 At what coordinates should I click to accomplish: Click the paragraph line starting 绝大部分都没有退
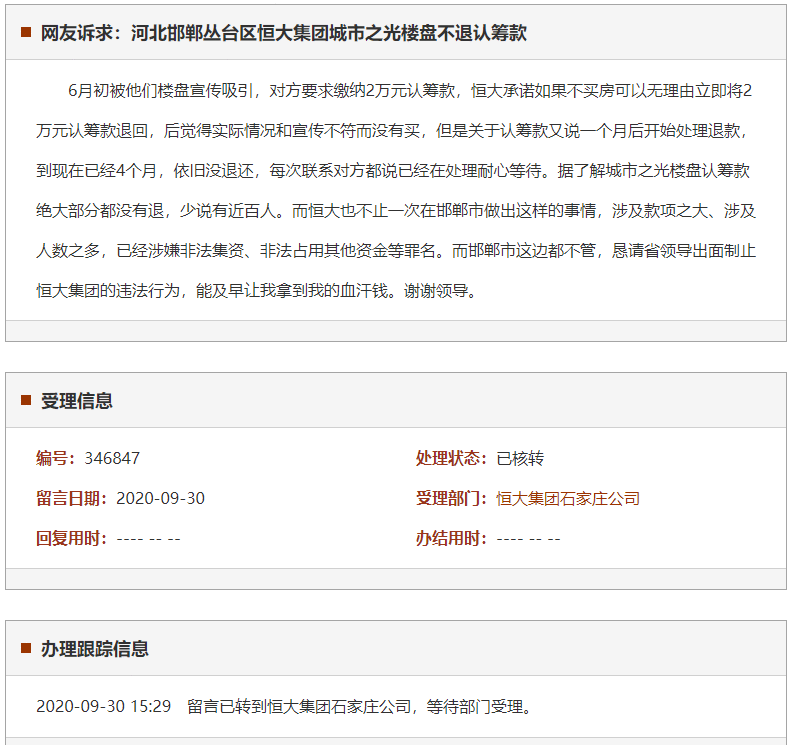396,210
